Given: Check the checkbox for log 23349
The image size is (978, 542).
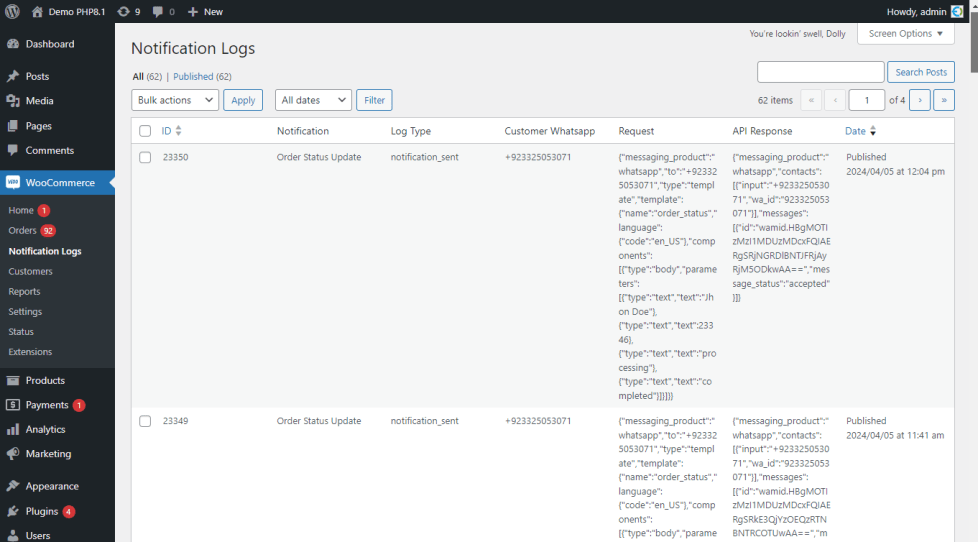Looking at the screenshot, I should click(145, 421).
